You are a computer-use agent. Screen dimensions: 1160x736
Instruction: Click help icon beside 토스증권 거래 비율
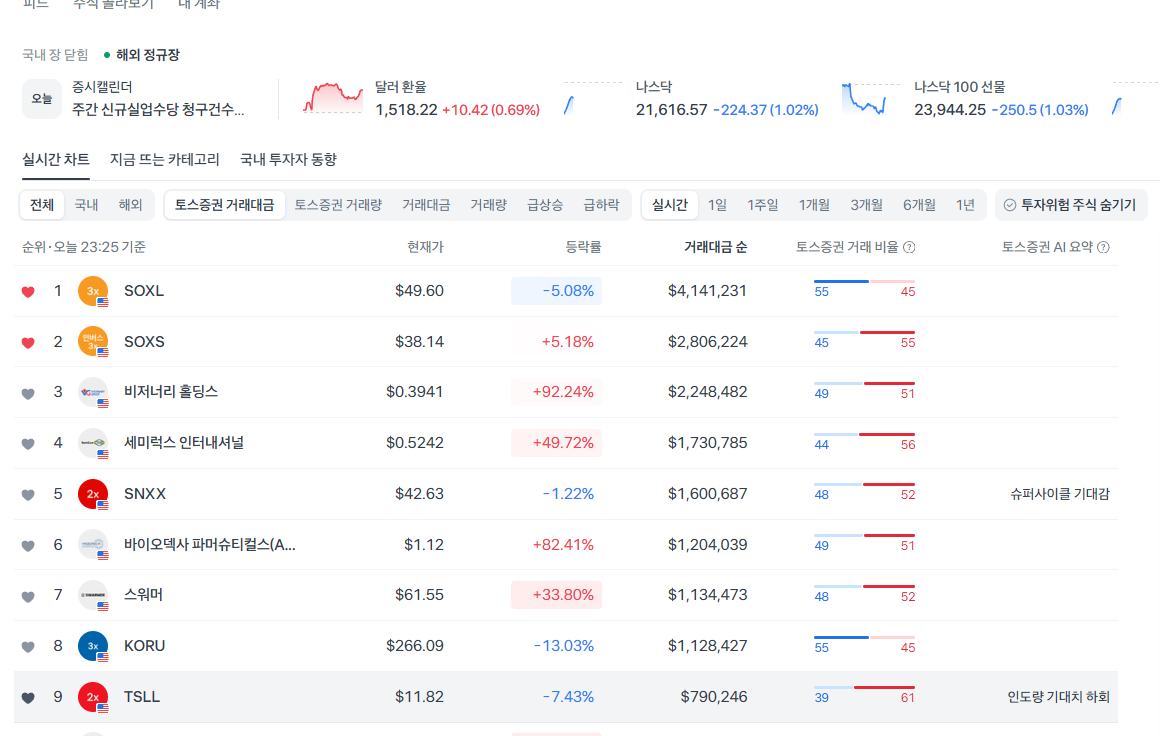pos(909,247)
